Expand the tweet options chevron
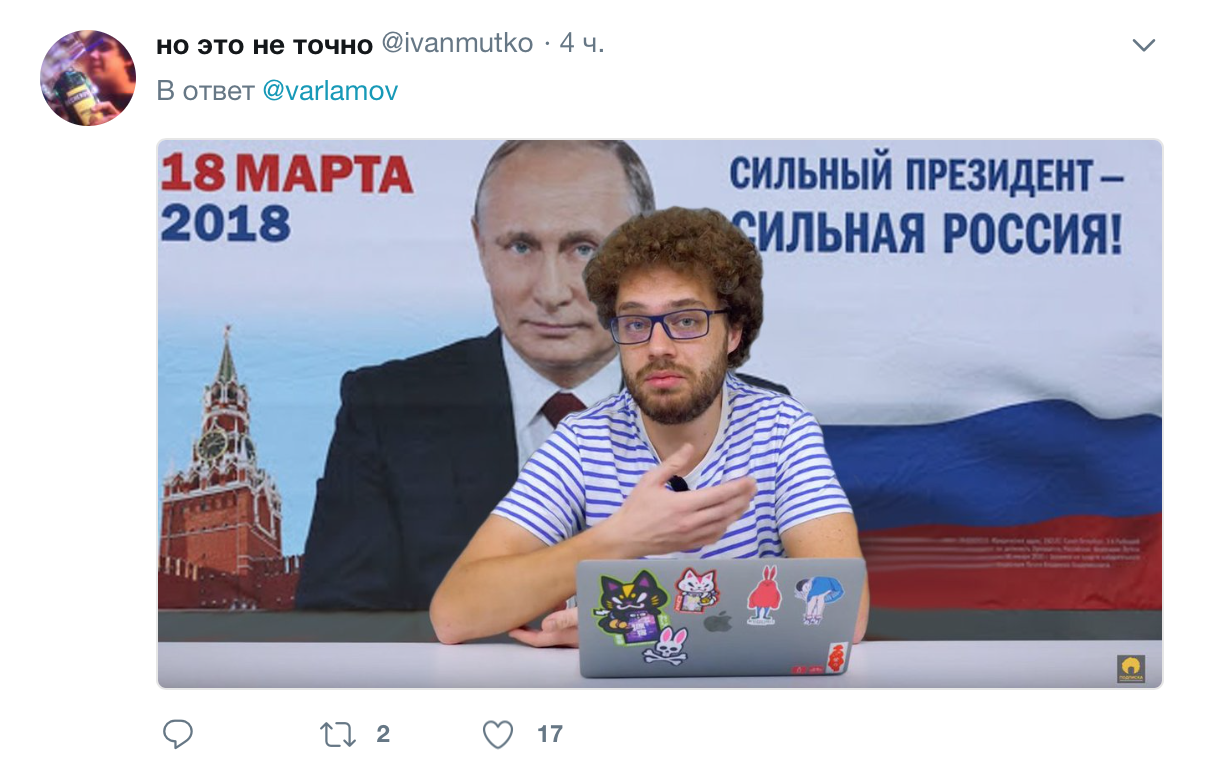 pyautogui.click(x=1143, y=45)
